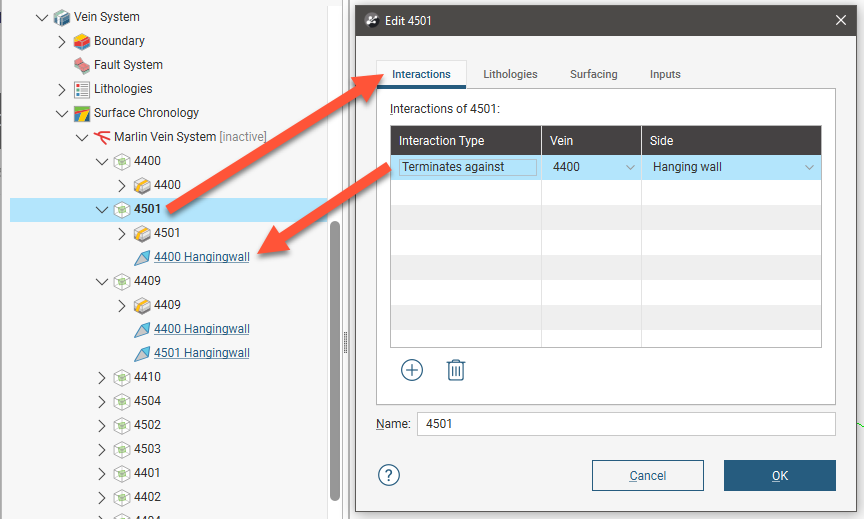The width and height of the screenshot is (864, 519).
Task: Expand the 4410 vein node
Action: [101, 377]
